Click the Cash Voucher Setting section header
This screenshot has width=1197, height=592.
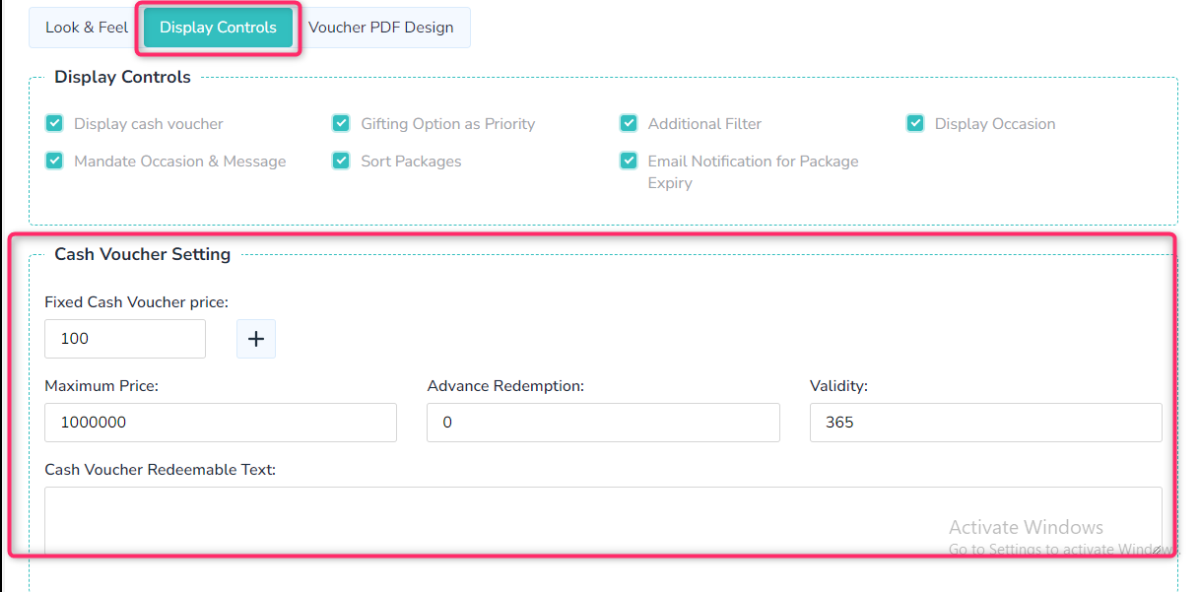(142, 254)
